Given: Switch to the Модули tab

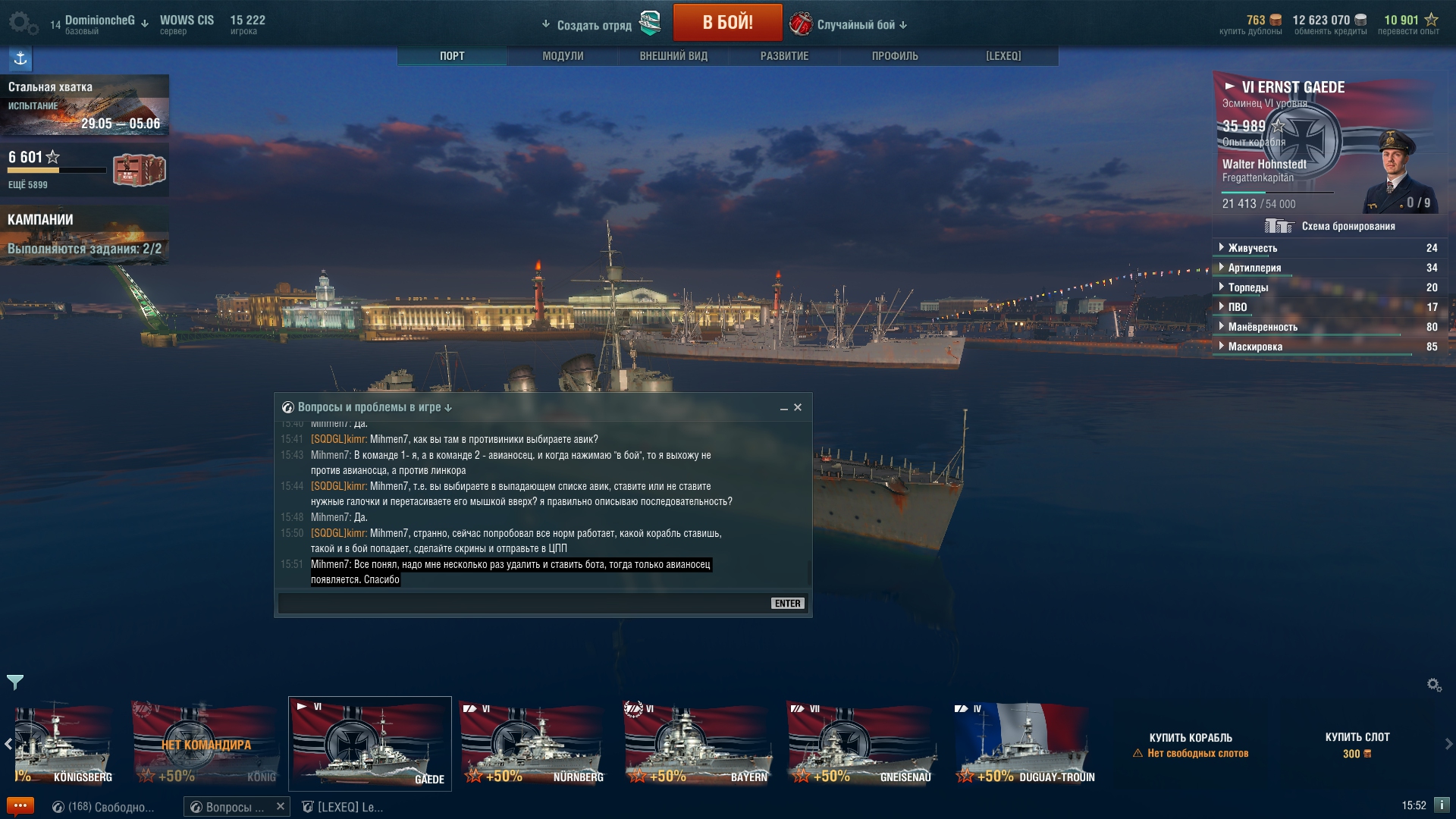Looking at the screenshot, I should pyautogui.click(x=563, y=56).
